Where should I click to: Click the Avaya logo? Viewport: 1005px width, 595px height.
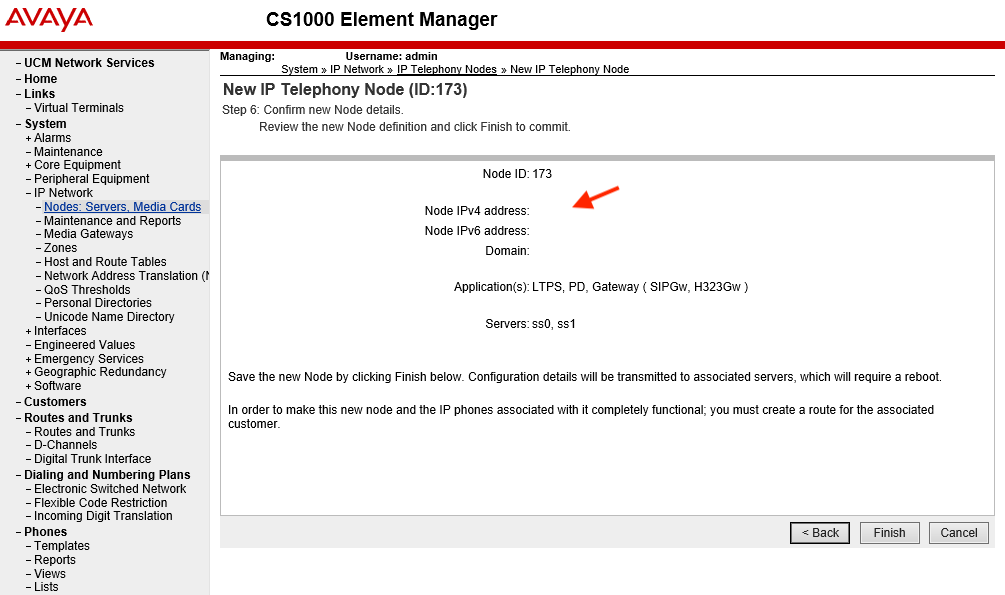coord(49,19)
